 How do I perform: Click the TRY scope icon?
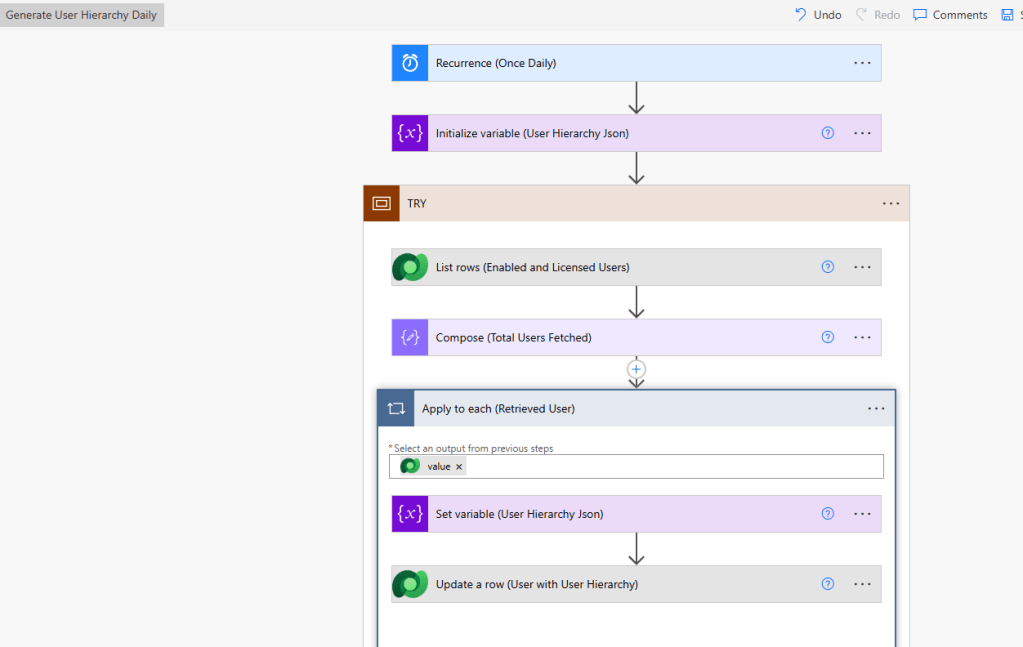point(381,203)
